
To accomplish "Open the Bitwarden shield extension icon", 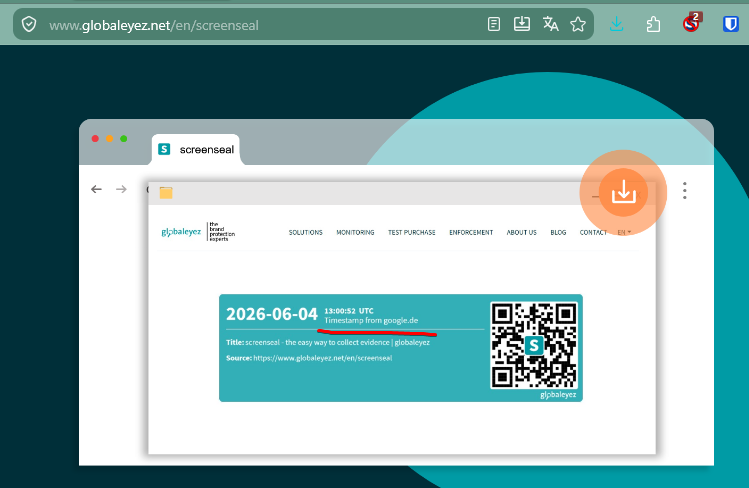I will click(x=731, y=24).
